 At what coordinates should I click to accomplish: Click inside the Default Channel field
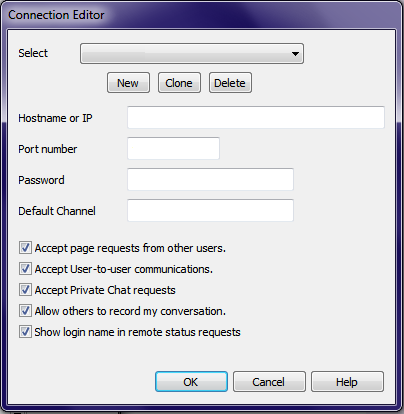pyautogui.click(x=210, y=210)
